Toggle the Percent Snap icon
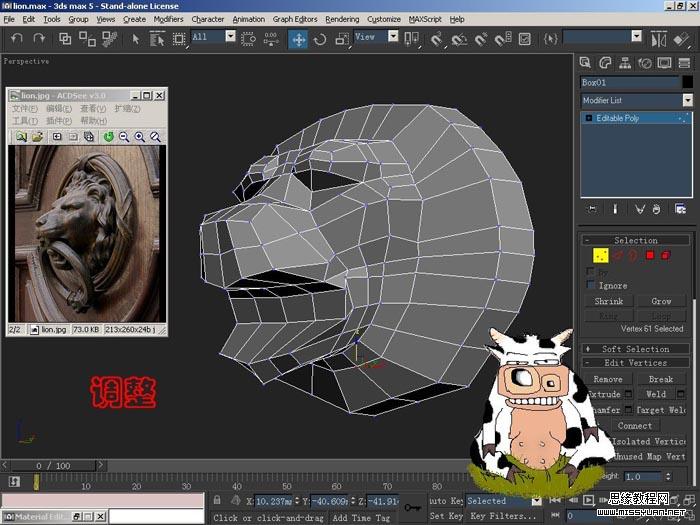Viewport: 700px width, 525px height. [x=480, y=39]
